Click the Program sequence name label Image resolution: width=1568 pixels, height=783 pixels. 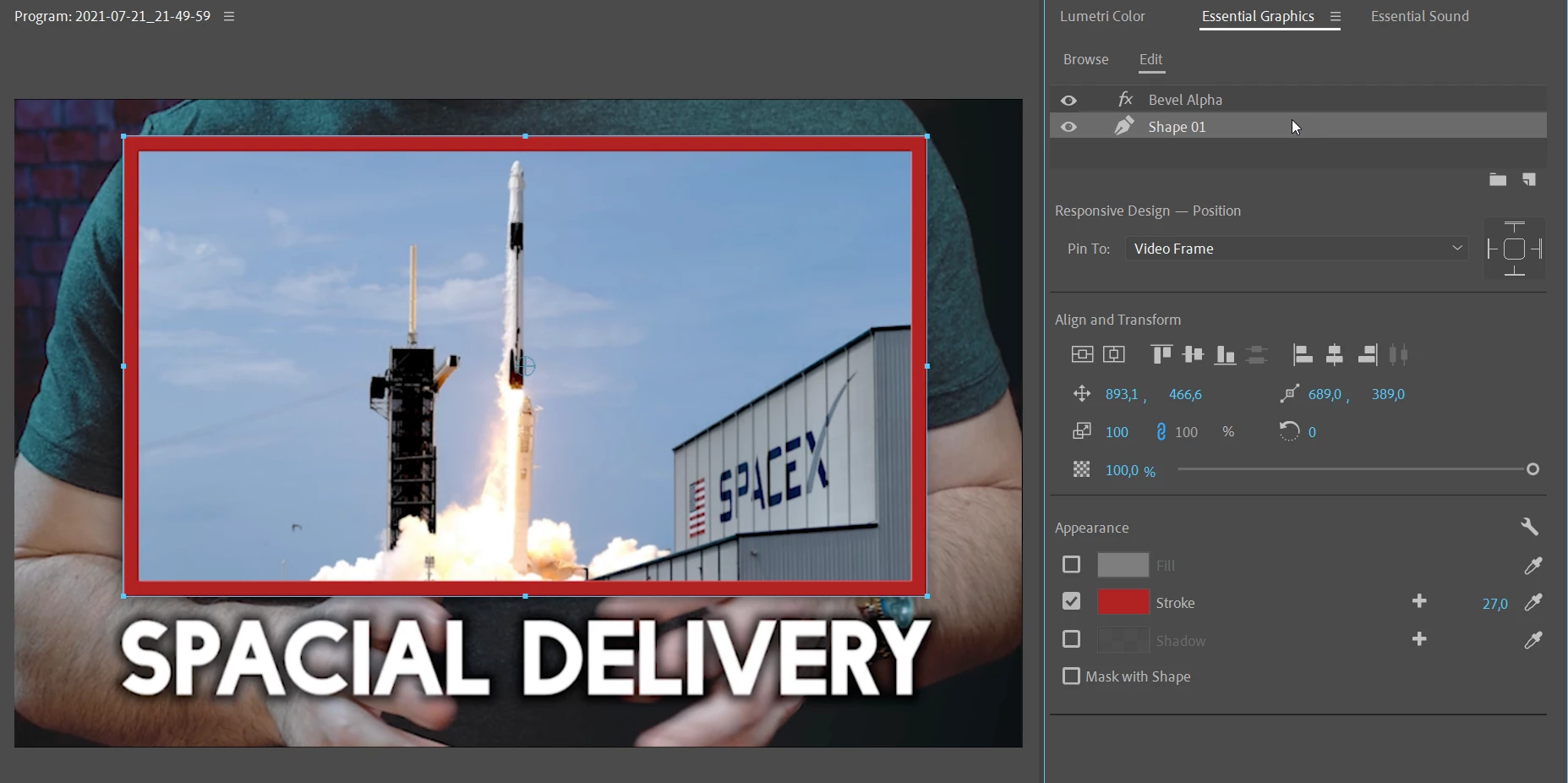(112, 16)
